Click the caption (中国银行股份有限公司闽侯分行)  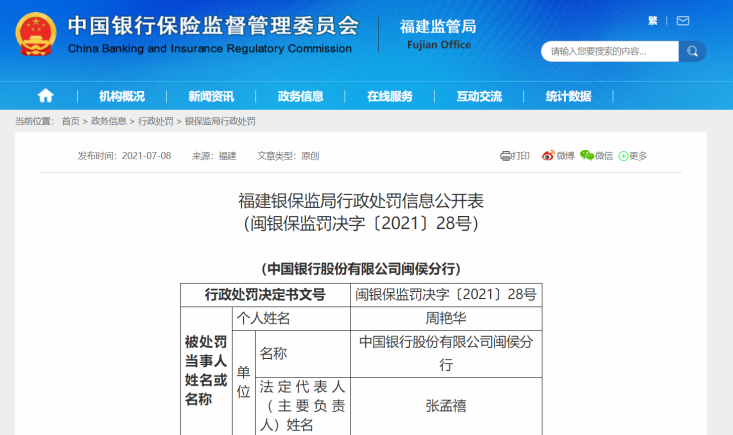[361, 269]
